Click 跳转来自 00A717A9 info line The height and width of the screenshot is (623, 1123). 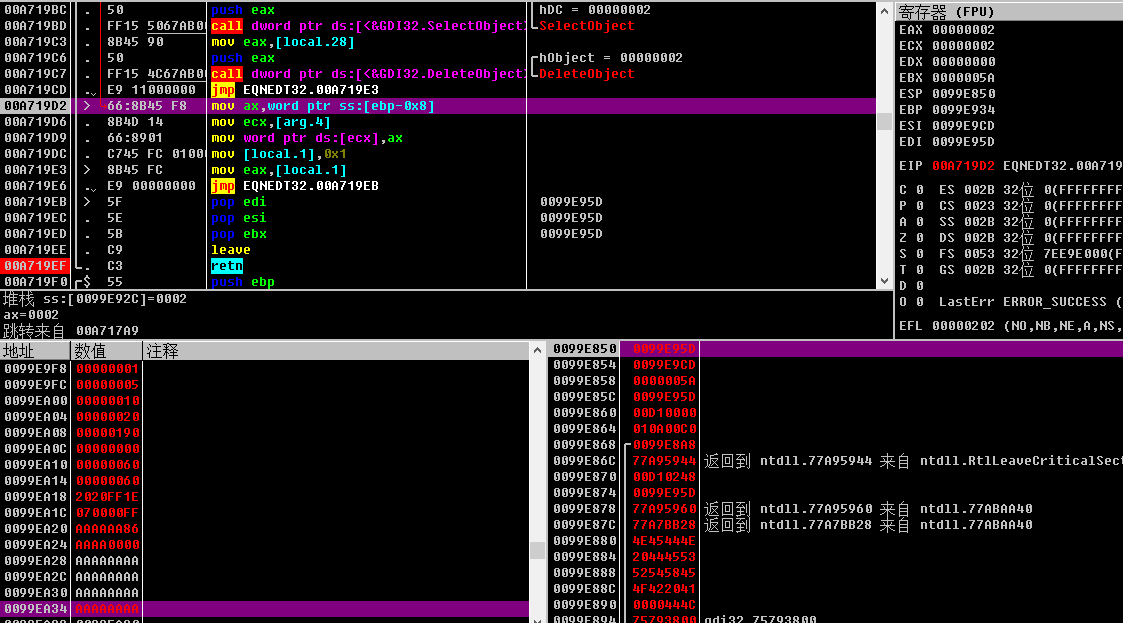click(x=70, y=331)
